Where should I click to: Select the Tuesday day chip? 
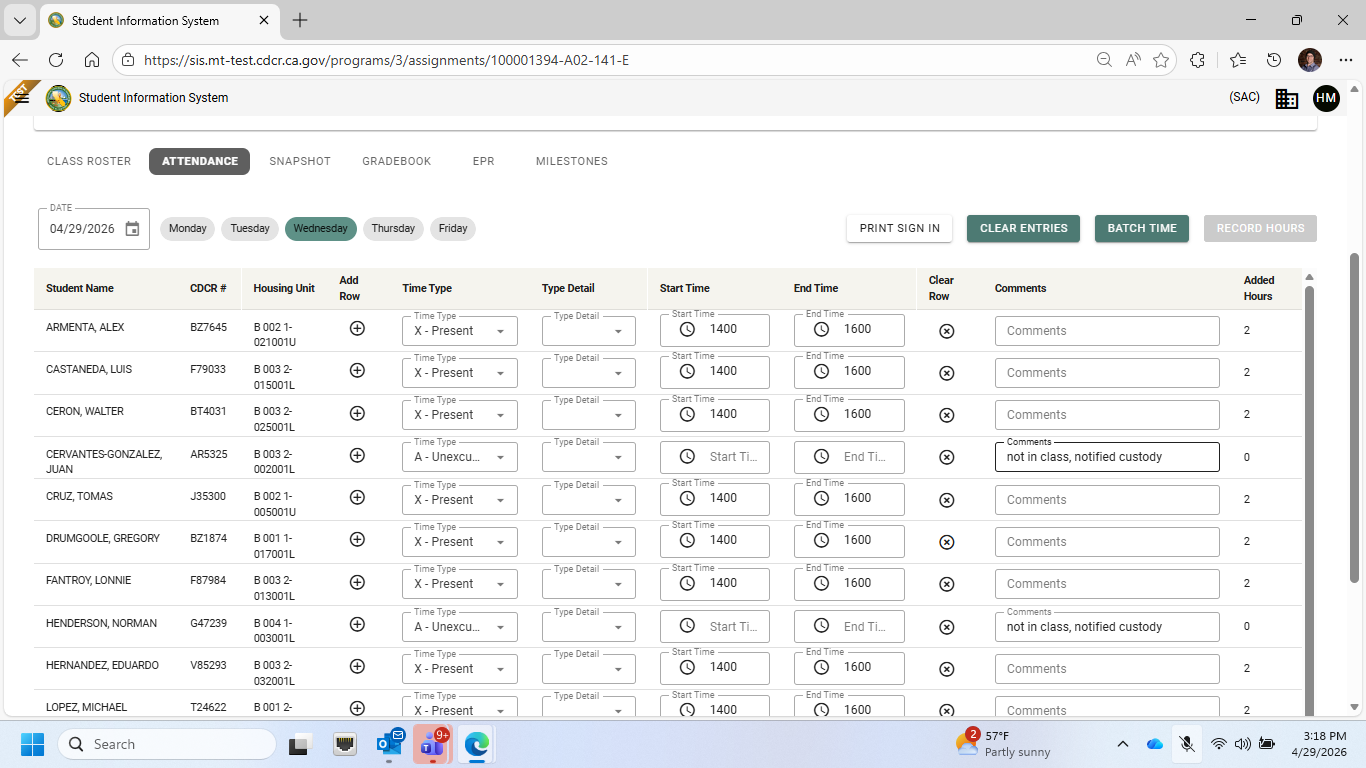point(250,229)
